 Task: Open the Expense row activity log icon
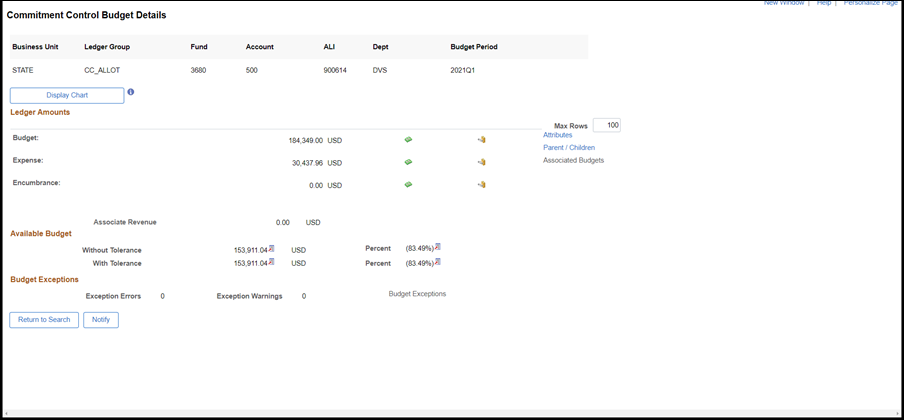[x=481, y=162]
